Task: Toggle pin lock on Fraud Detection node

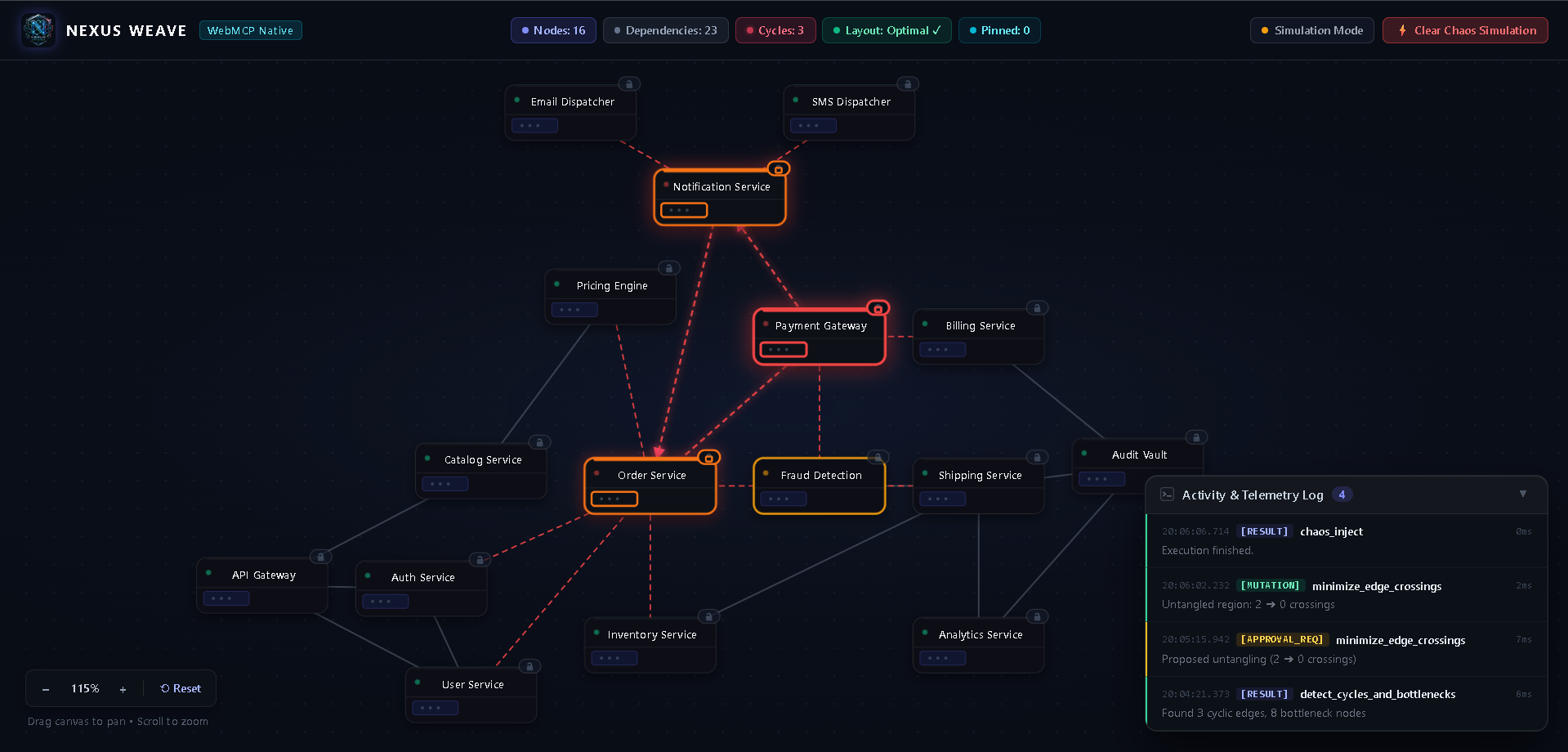Action: [x=878, y=458]
